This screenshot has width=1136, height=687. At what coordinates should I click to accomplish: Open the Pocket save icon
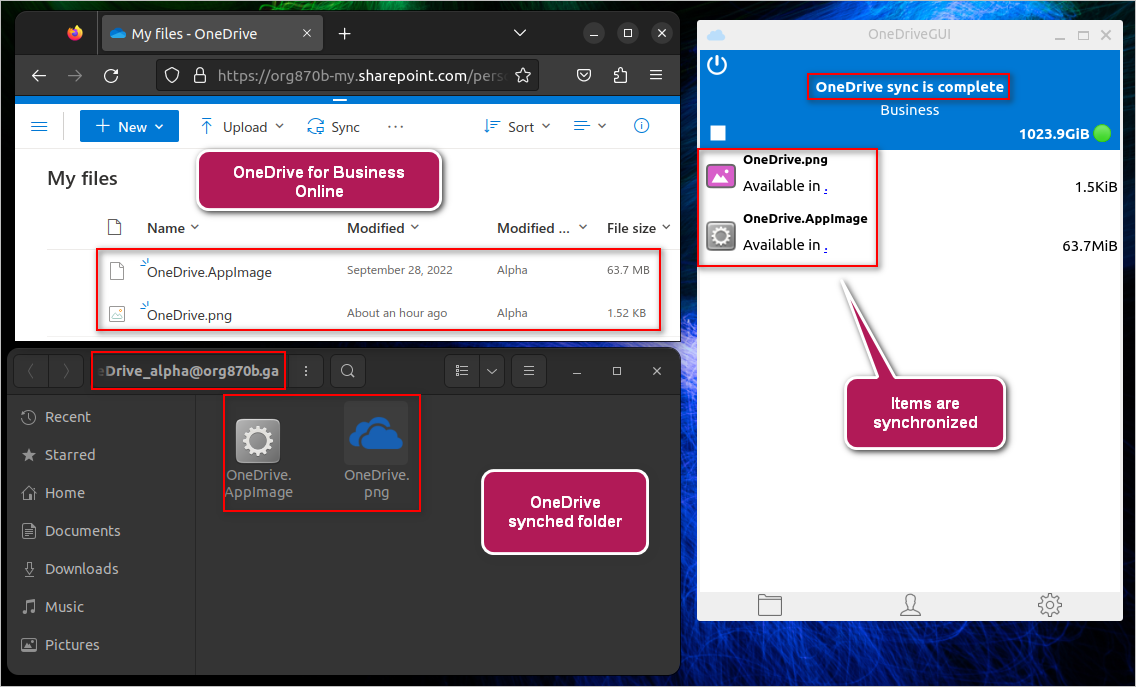(584, 75)
